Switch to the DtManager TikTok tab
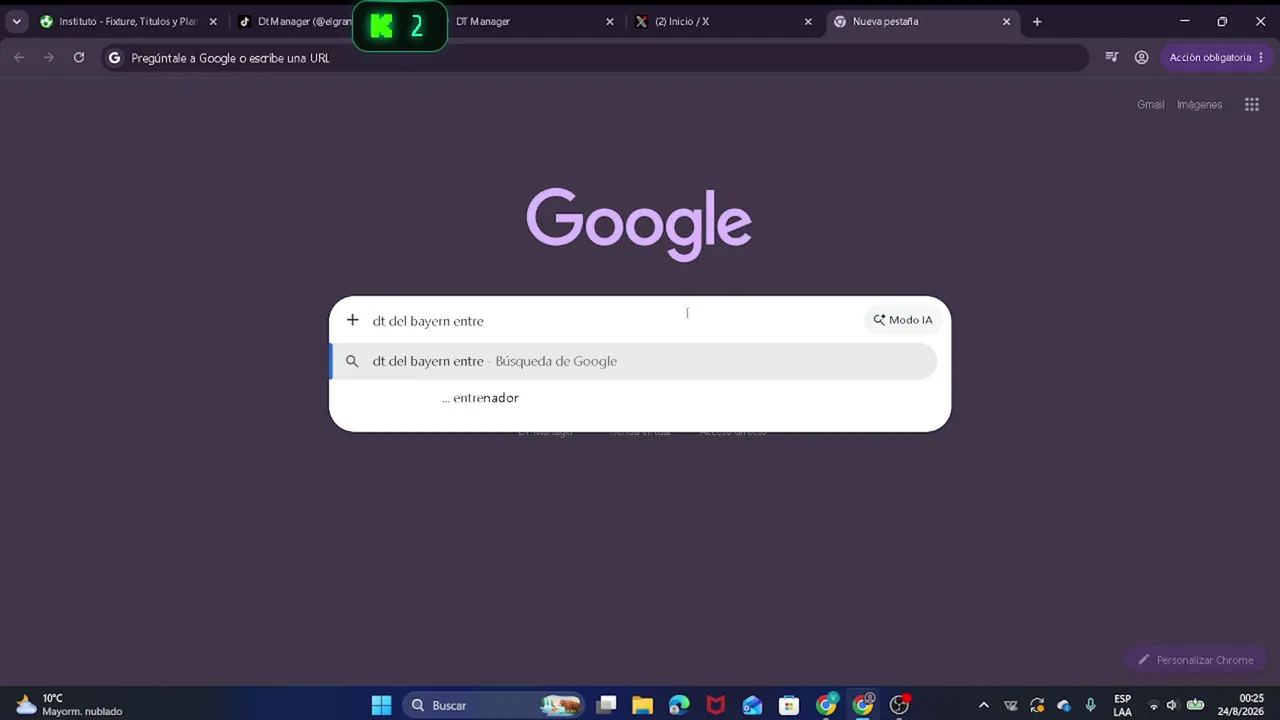 [x=295, y=21]
